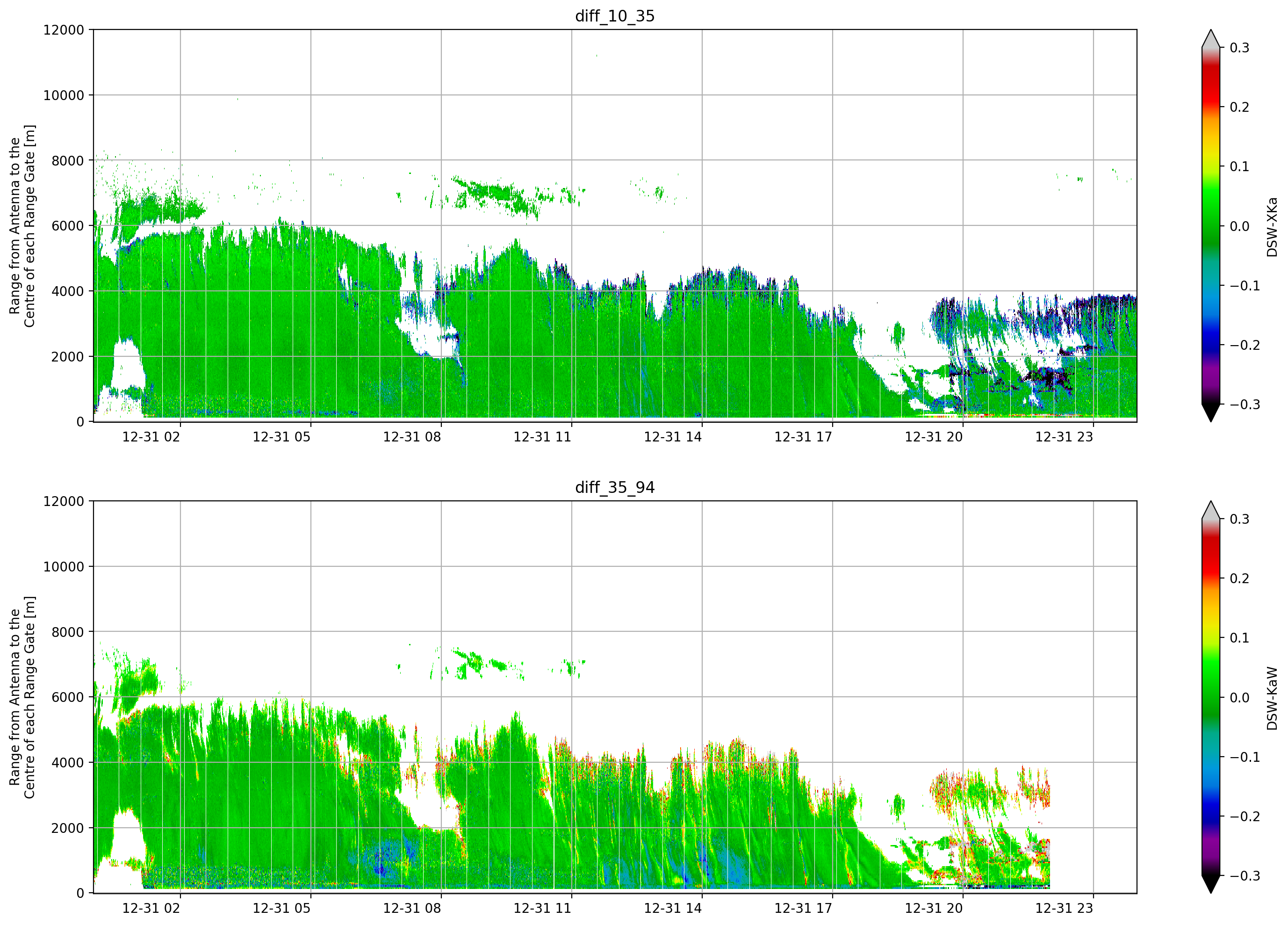Click the black lower arrow of DSW-KaW colorbar
Image resolution: width=1288 pixels, height=925 pixels.
click(1211, 884)
